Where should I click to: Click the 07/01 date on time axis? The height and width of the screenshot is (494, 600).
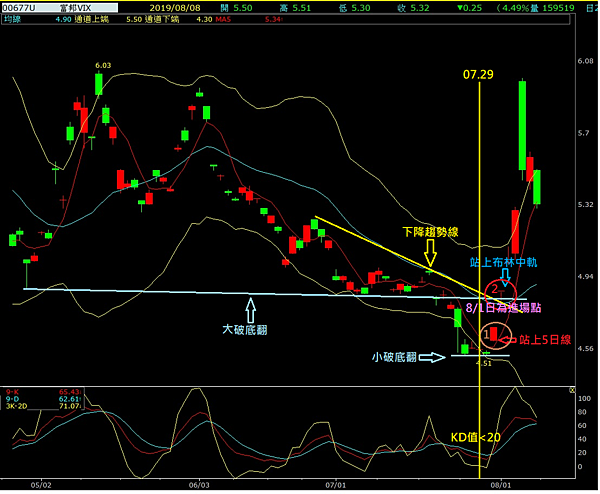click(x=335, y=485)
